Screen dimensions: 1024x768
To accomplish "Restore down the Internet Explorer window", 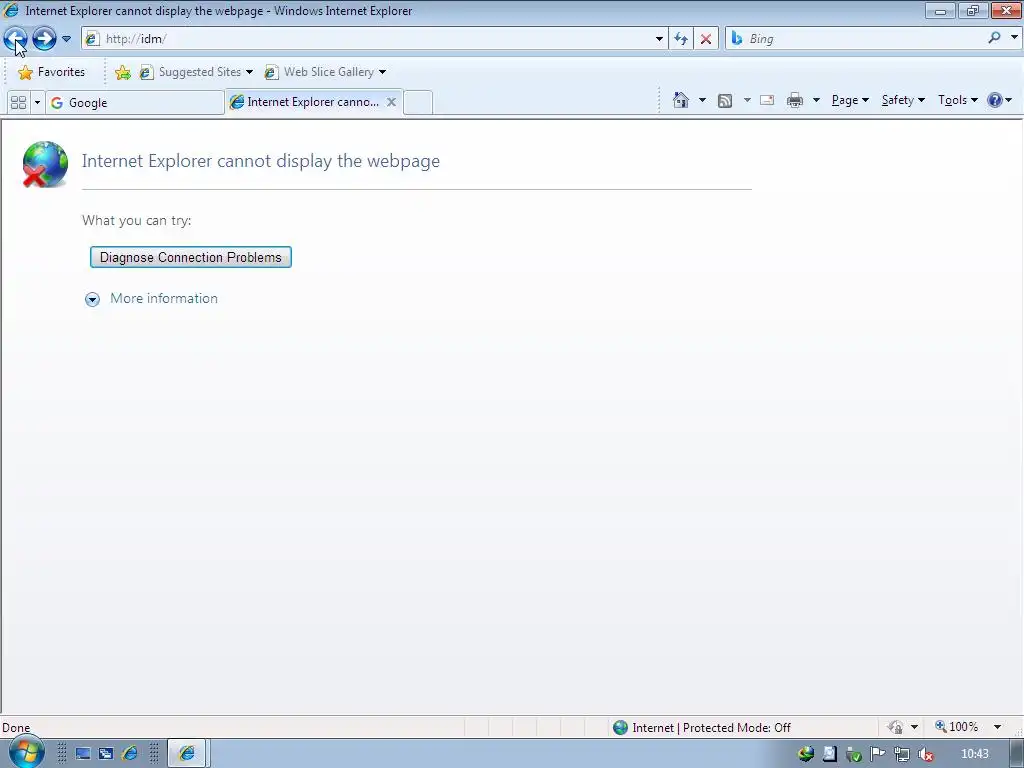I will [x=973, y=10].
